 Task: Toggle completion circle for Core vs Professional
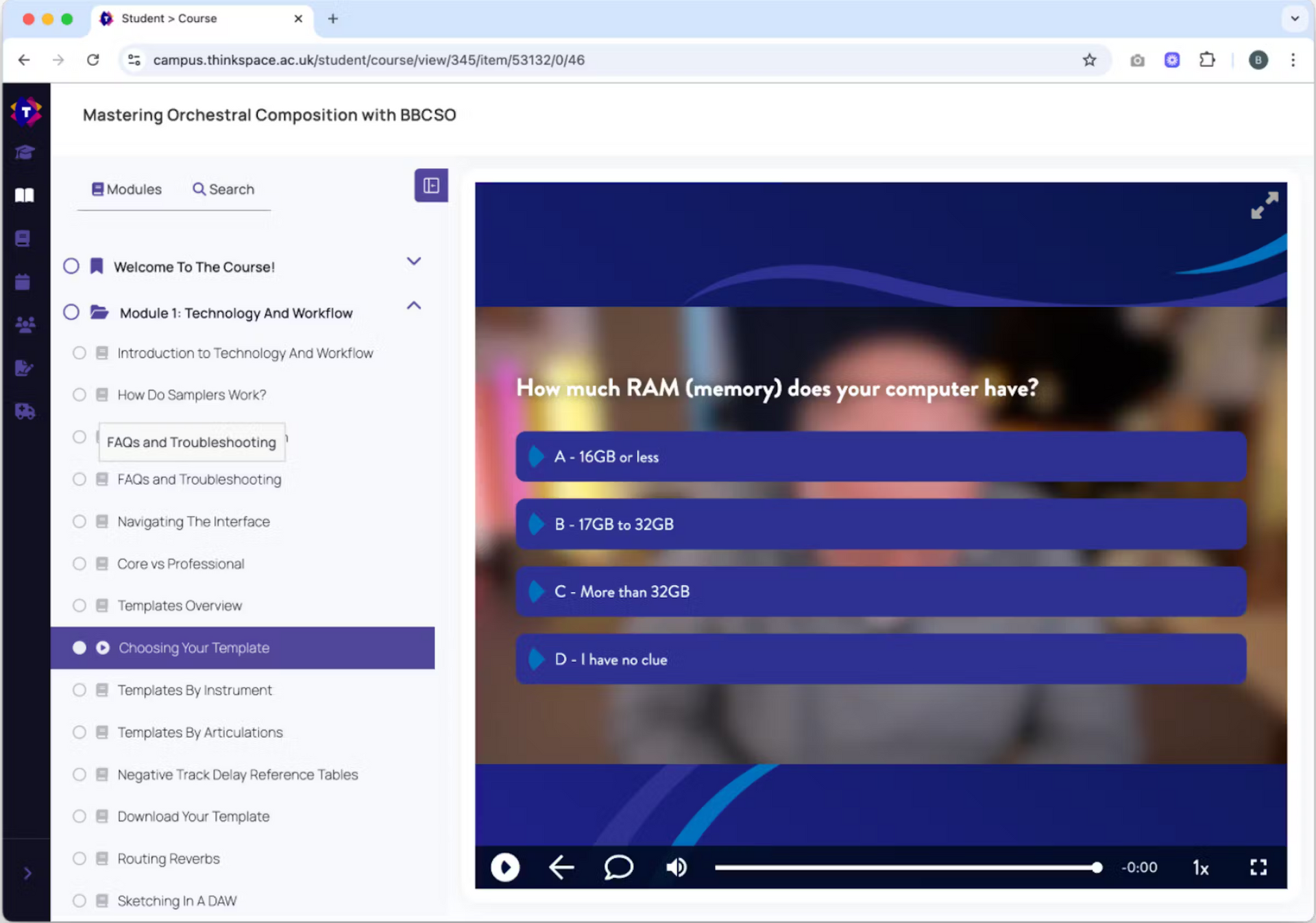[80, 564]
